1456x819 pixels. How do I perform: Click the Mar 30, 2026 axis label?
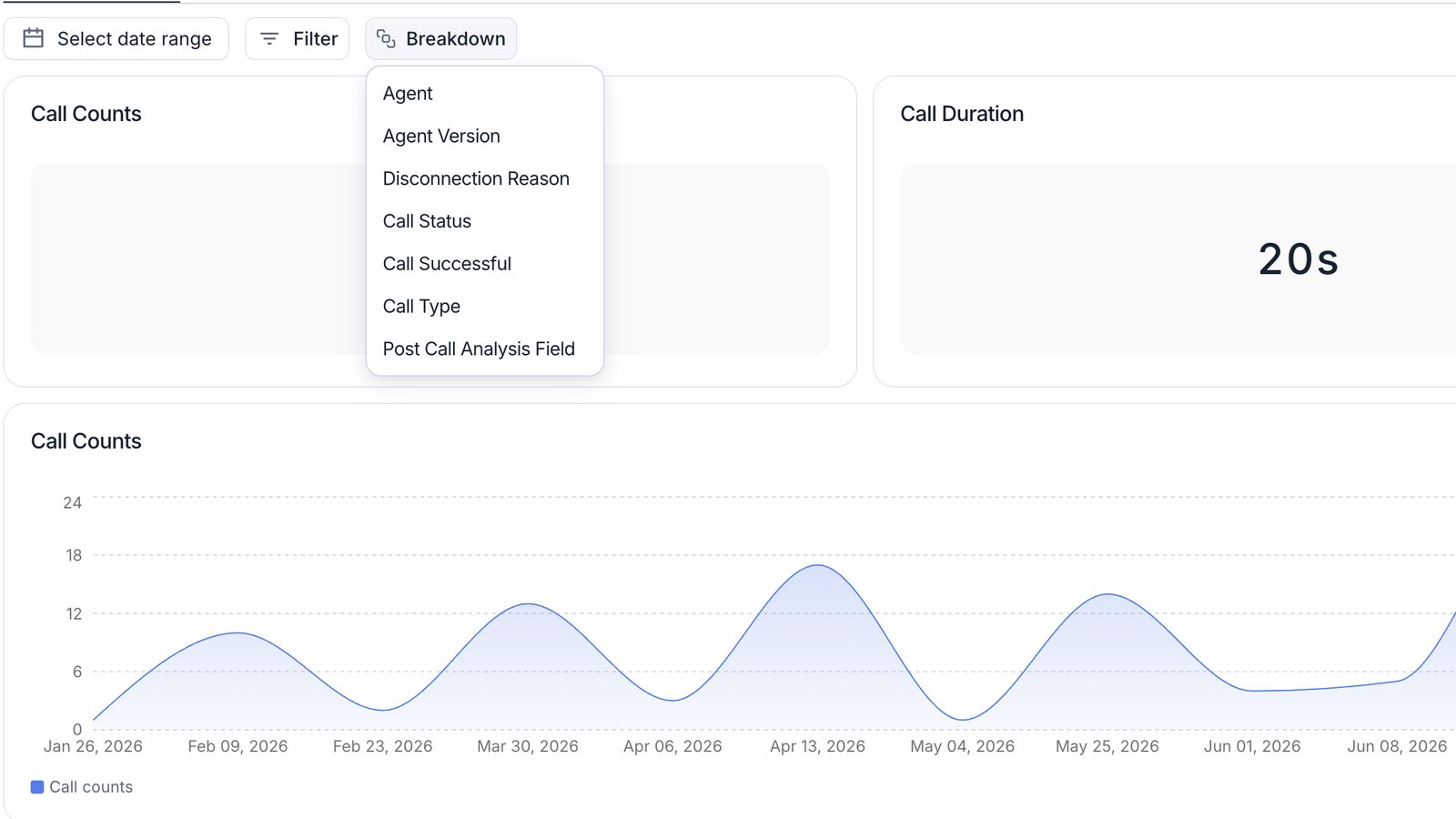point(528,746)
